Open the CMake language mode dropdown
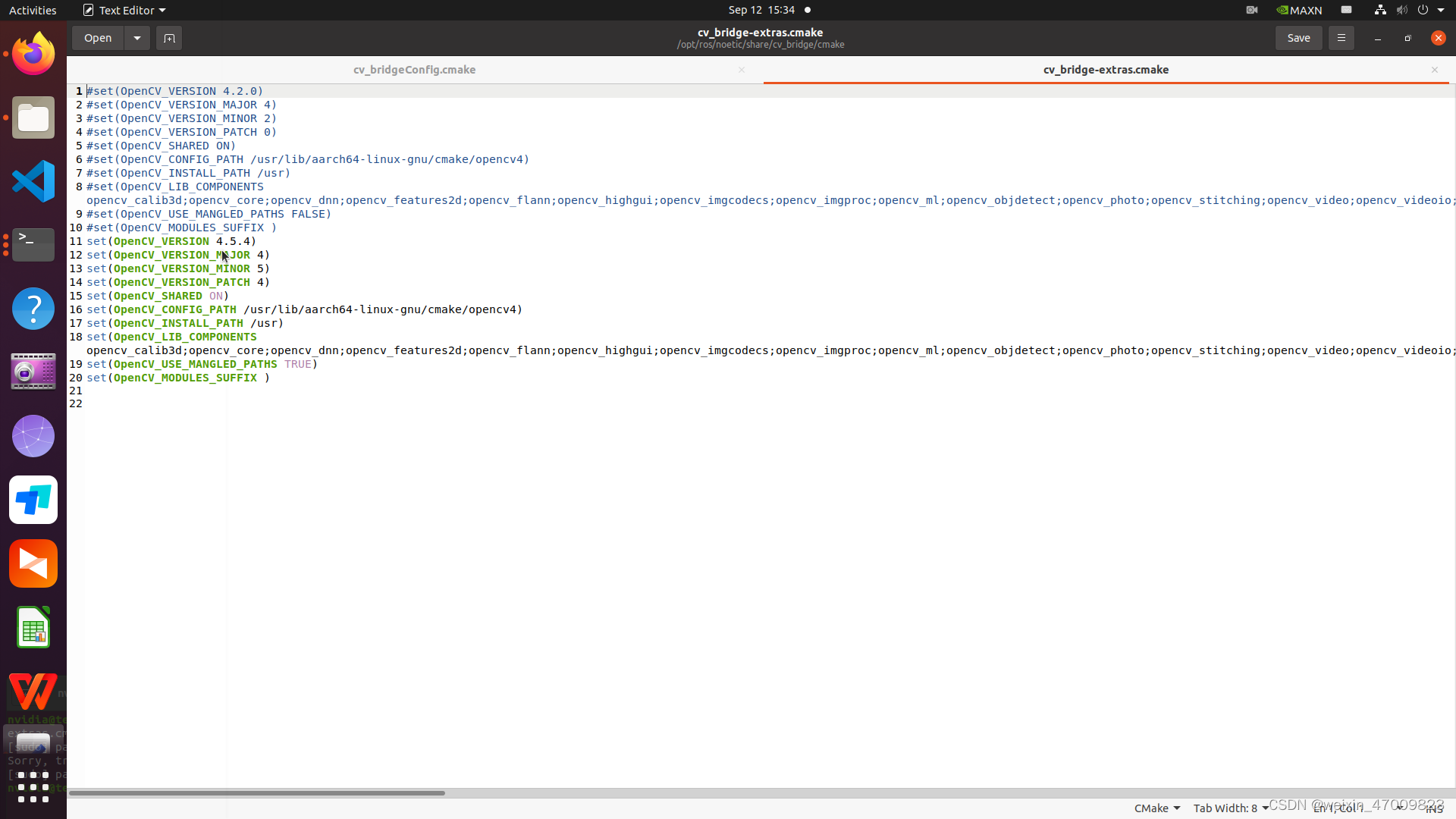This screenshot has height=819, width=1456. point(1156,808)
